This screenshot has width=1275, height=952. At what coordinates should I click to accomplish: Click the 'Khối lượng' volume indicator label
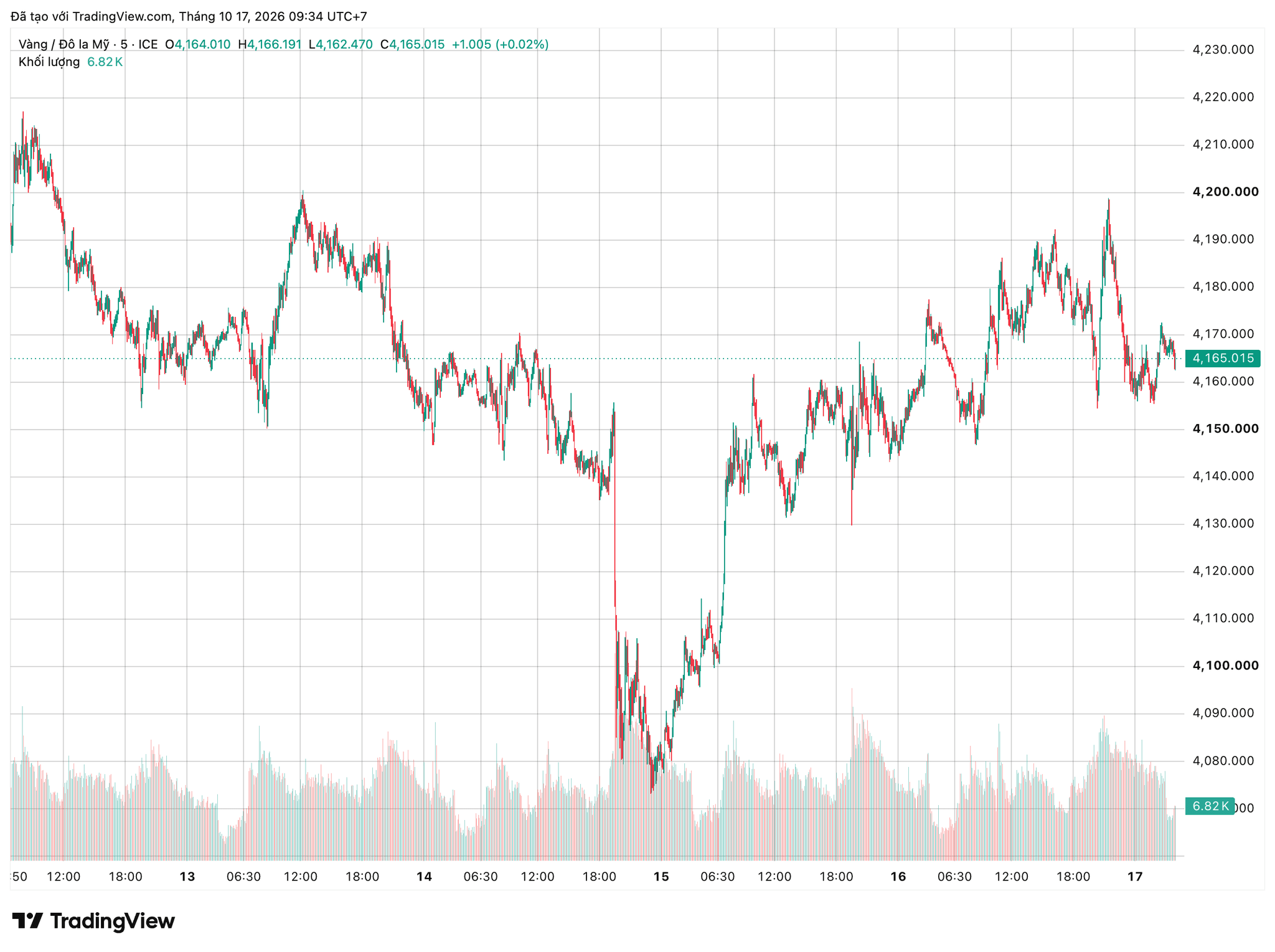(x=49, y=62)
